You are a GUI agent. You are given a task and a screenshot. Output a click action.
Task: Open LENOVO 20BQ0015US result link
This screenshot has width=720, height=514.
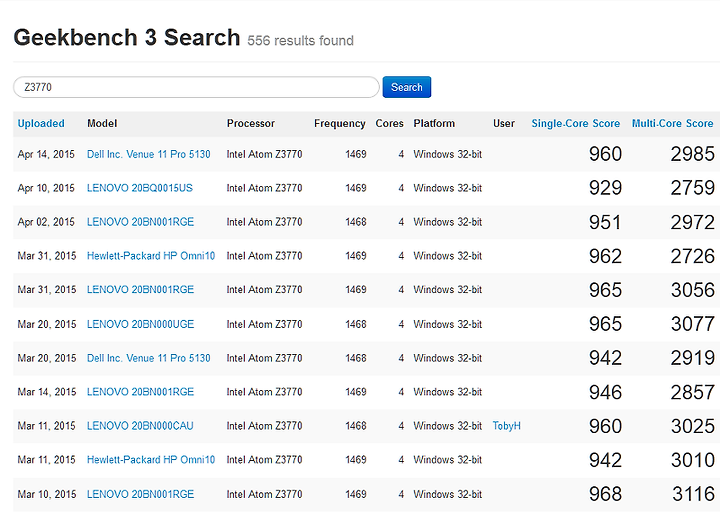click(x=140, y=188)
